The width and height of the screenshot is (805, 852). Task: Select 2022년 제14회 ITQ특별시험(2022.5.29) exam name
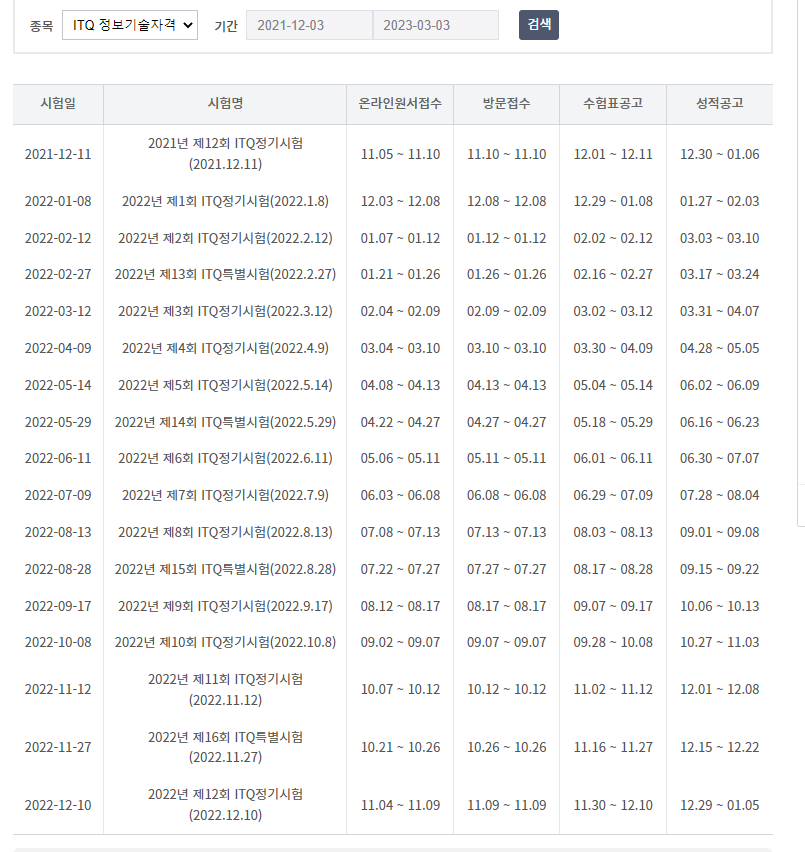click(225, 422)
